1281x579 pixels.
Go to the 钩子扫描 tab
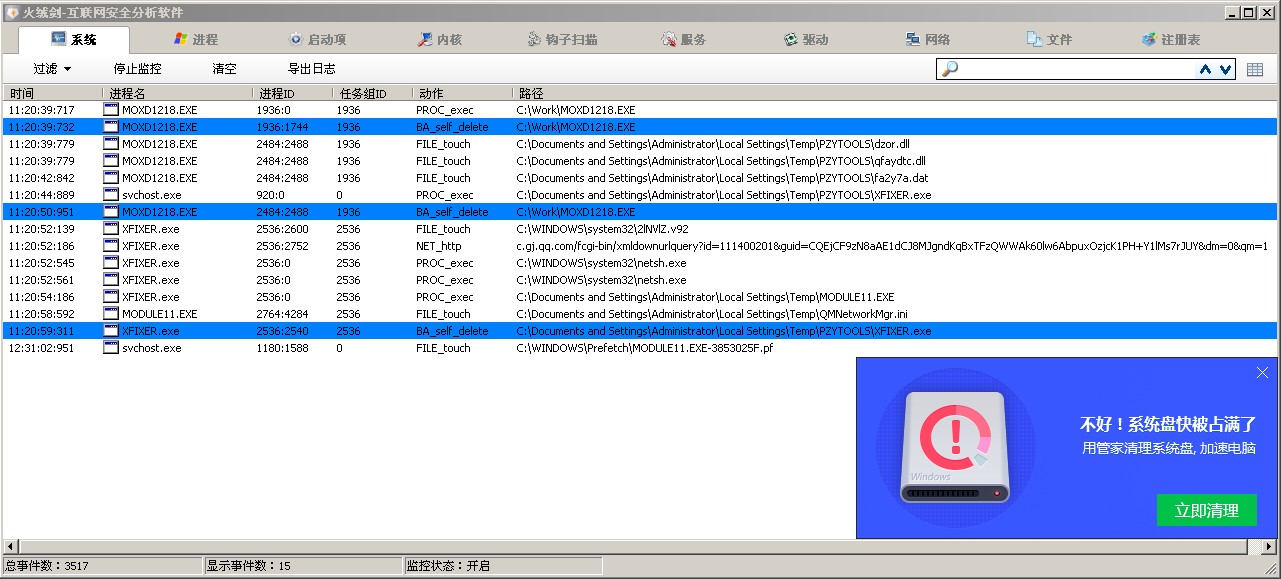coord(563,40)
